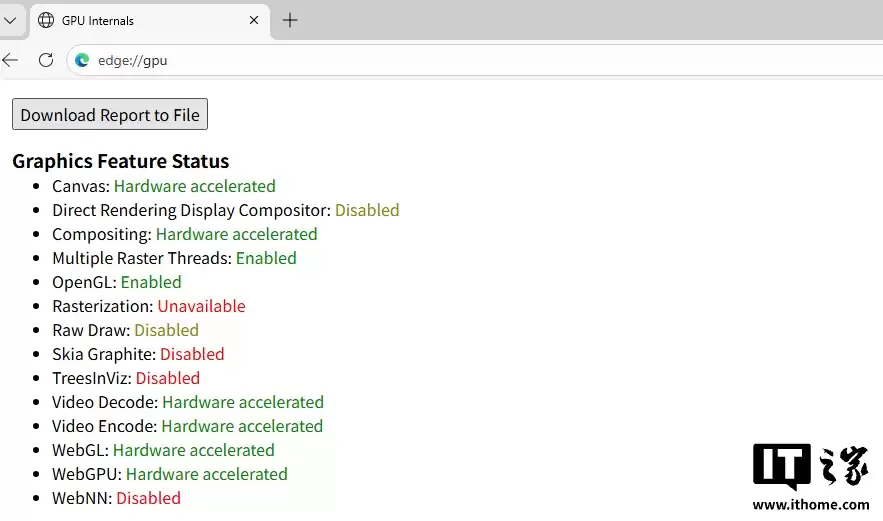Click the Video Decode status line

pos(188,402)
